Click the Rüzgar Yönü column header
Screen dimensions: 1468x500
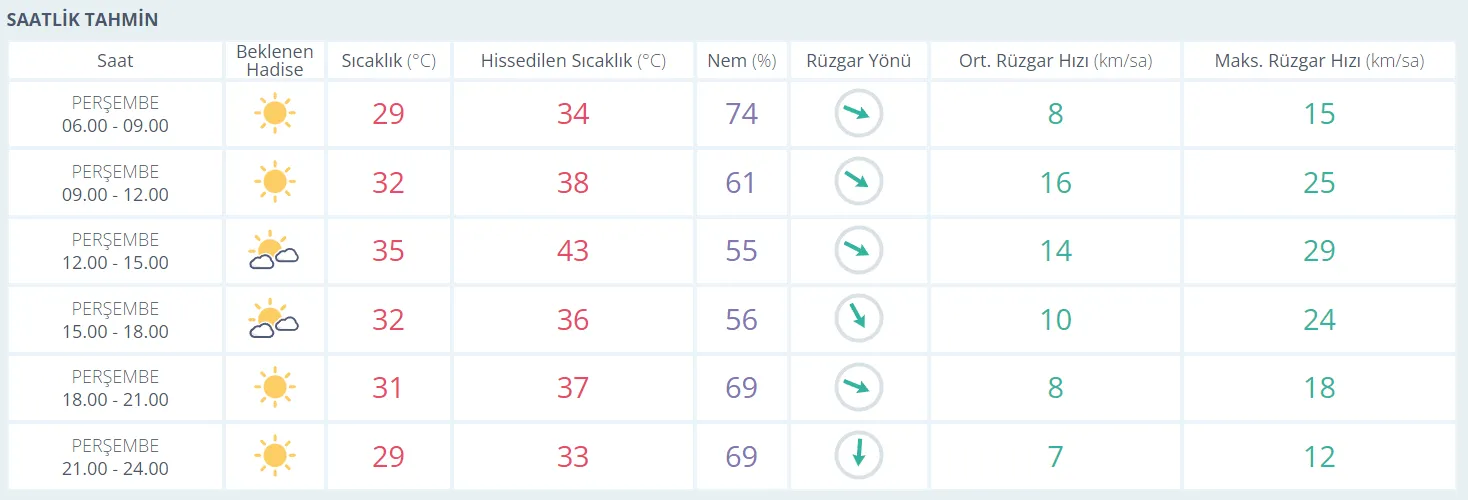click(859, 61)
